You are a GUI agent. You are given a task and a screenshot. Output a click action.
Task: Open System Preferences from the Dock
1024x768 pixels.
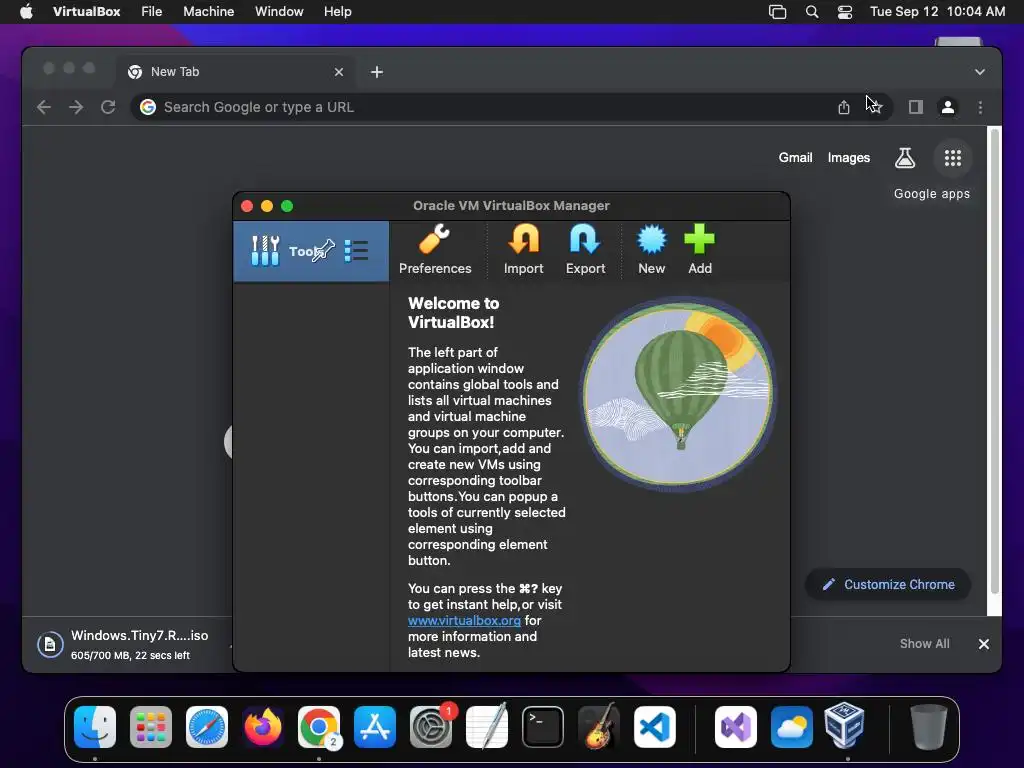pos(431,726)
